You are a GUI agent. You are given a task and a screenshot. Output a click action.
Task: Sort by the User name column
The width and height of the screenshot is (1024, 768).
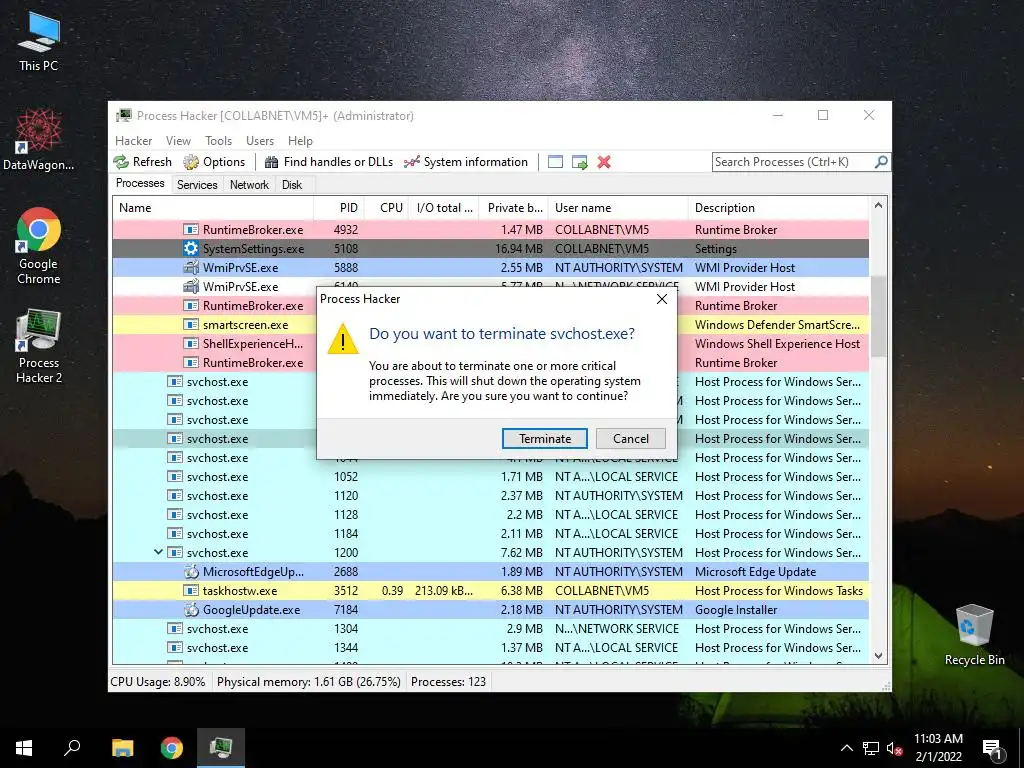[618, 208]
